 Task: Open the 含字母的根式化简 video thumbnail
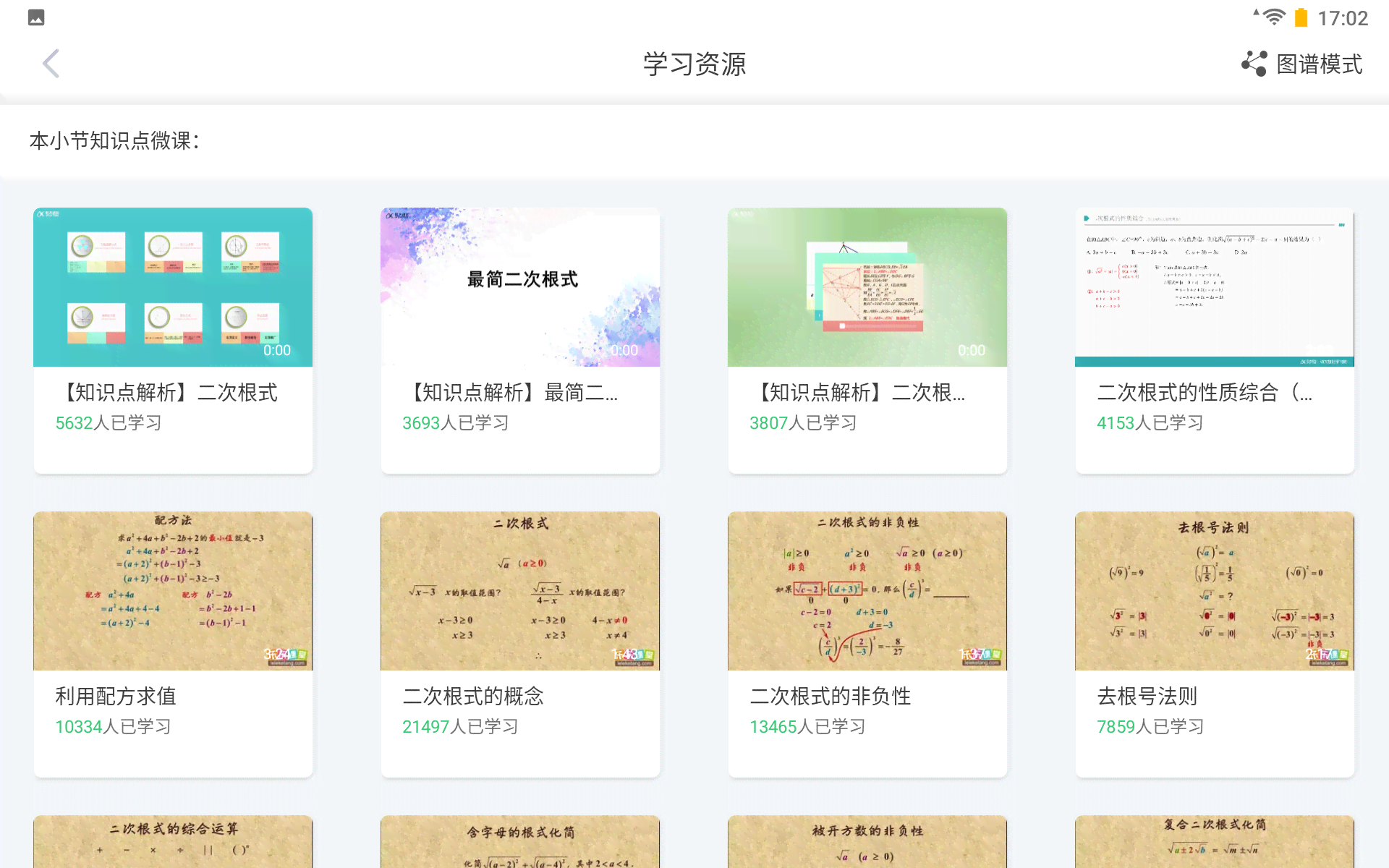520,842
